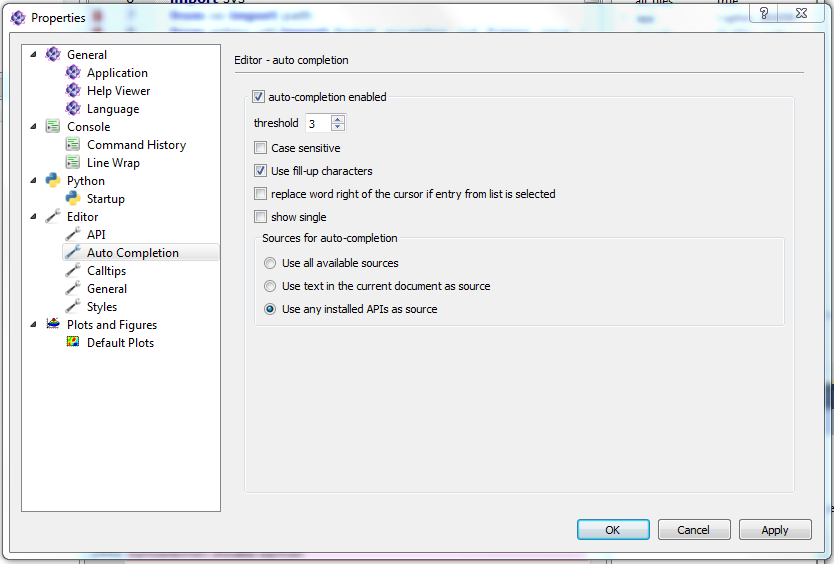Click the Cancel button
Screen dimensions: 834x564
(x=694, y=530)
